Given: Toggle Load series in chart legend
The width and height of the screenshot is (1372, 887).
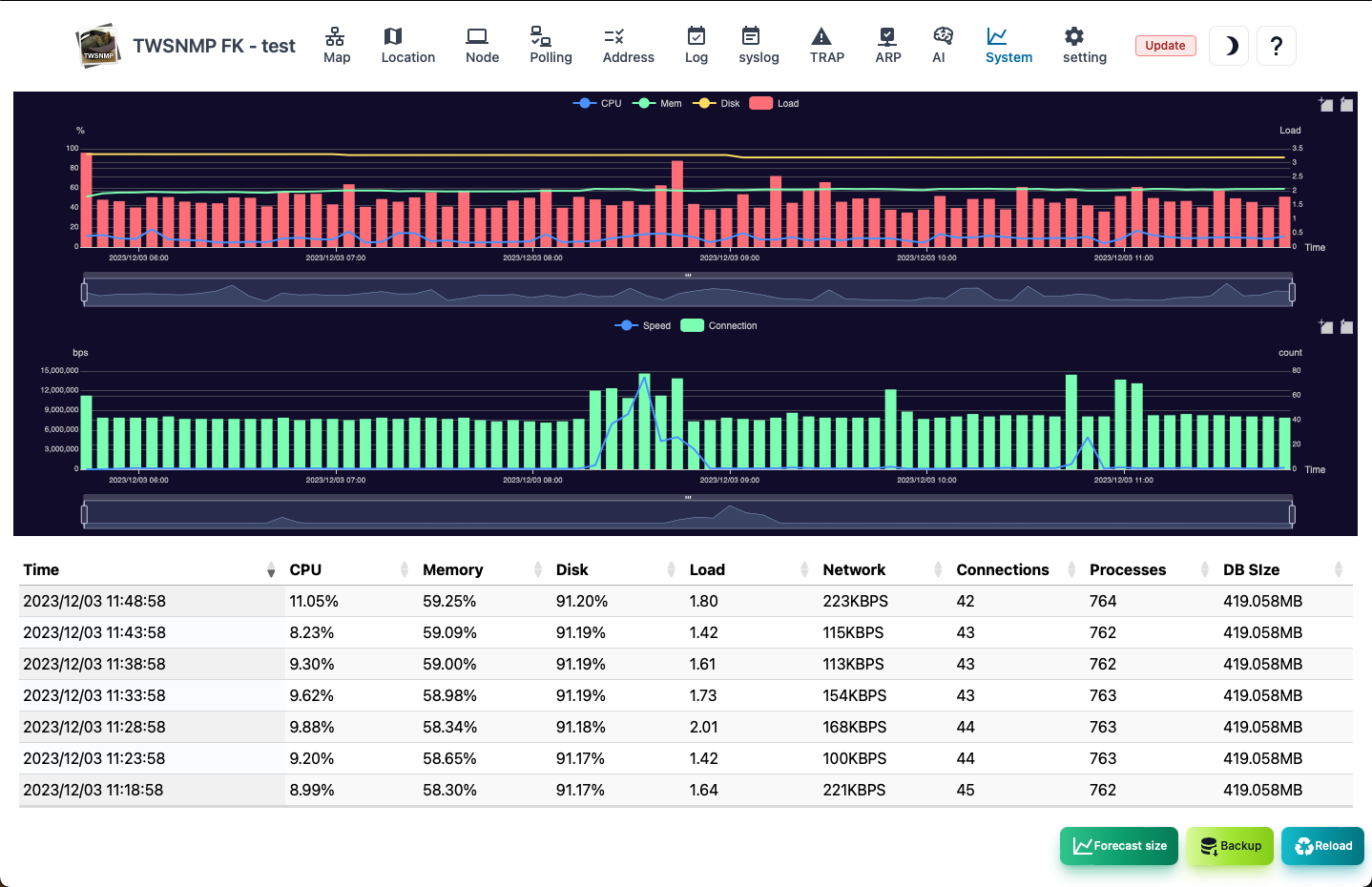Looking at the screenshot, I should click(774, 103).
